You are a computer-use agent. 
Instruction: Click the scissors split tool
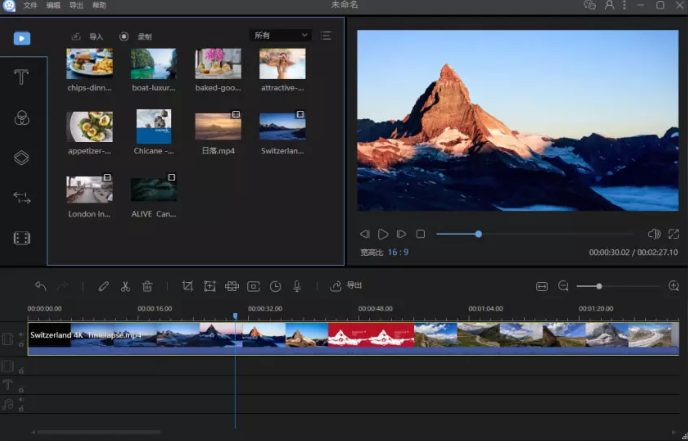(125, 286)
